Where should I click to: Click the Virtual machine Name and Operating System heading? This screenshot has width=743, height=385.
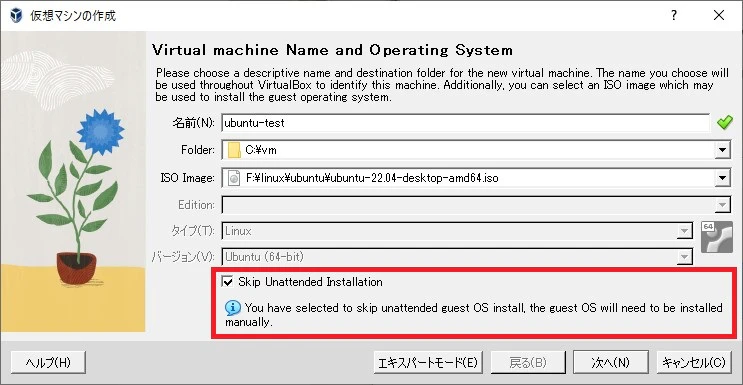[332, 50]
